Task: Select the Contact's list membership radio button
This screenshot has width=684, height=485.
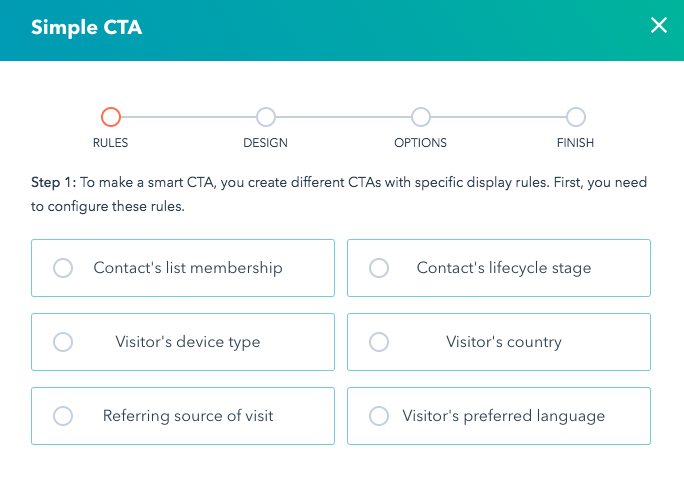Action: click(x=63, y=268)
